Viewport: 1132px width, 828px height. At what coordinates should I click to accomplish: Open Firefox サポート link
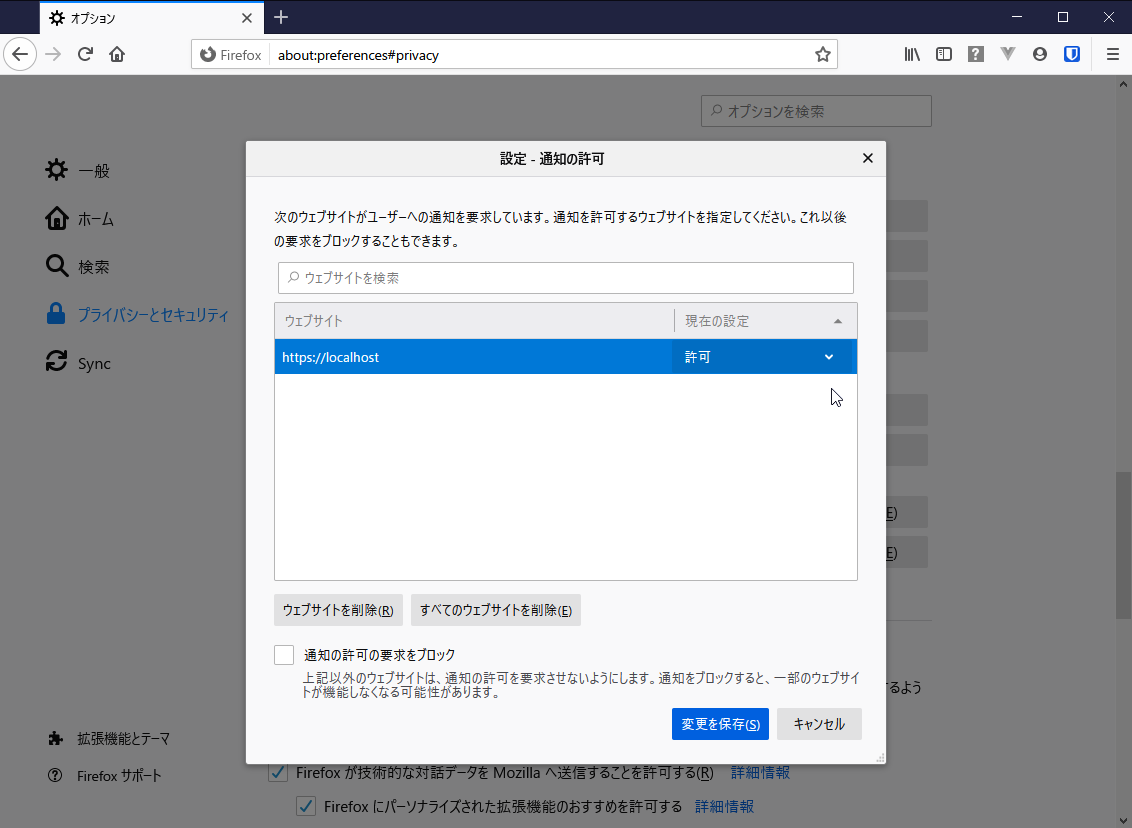pos(105,776)
